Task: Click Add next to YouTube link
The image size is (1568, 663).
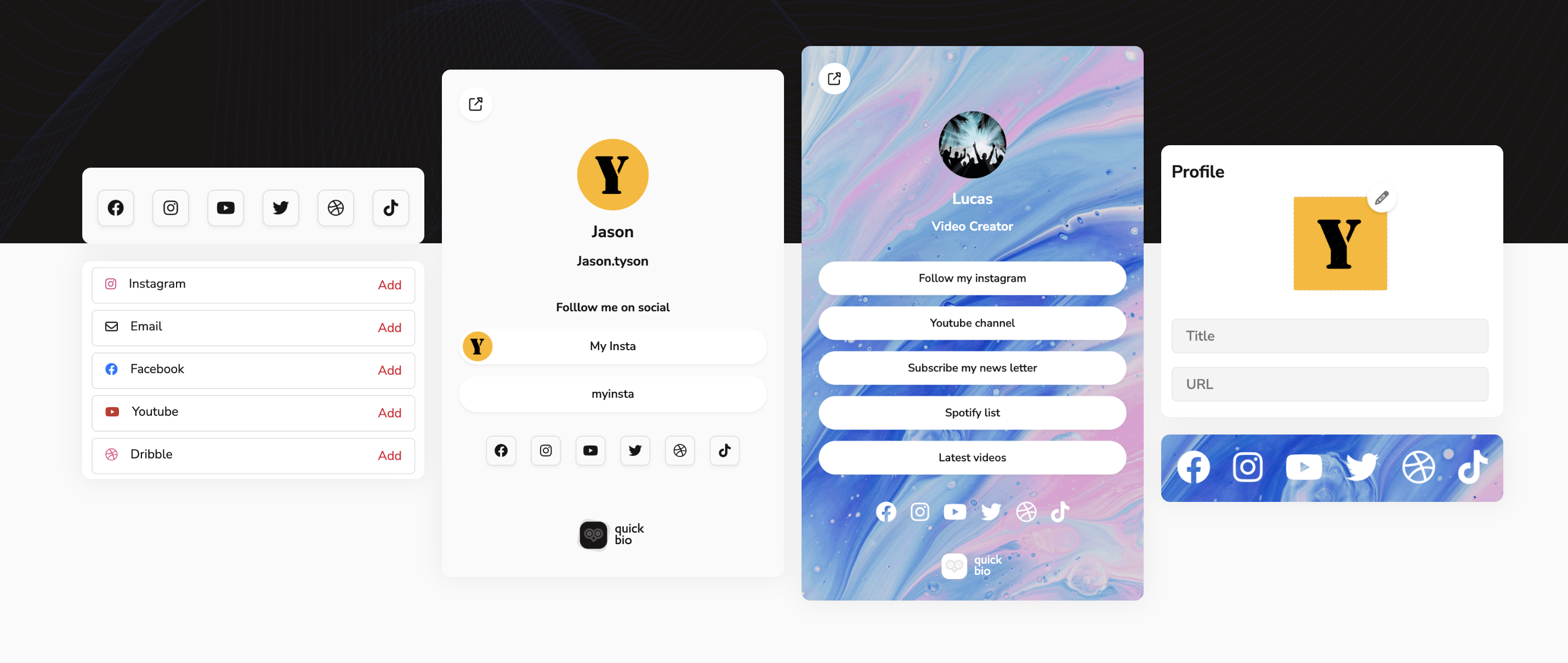Action: pyautogui.click(x=389, y=412)
